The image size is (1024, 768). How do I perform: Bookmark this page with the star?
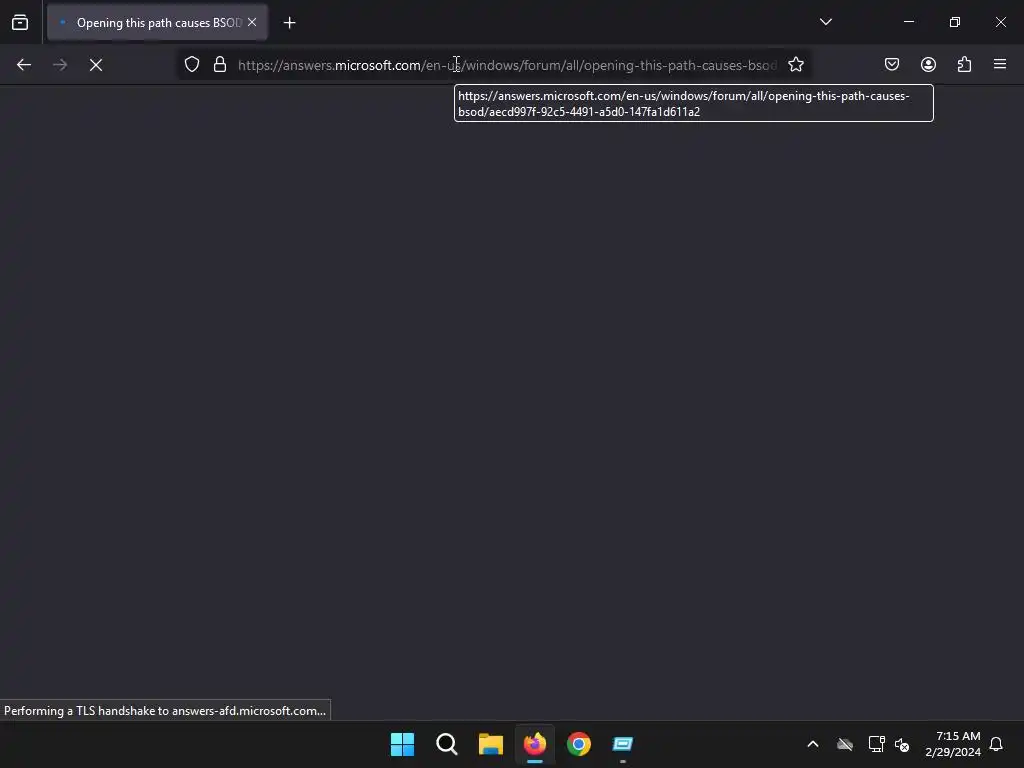[795, 65]
